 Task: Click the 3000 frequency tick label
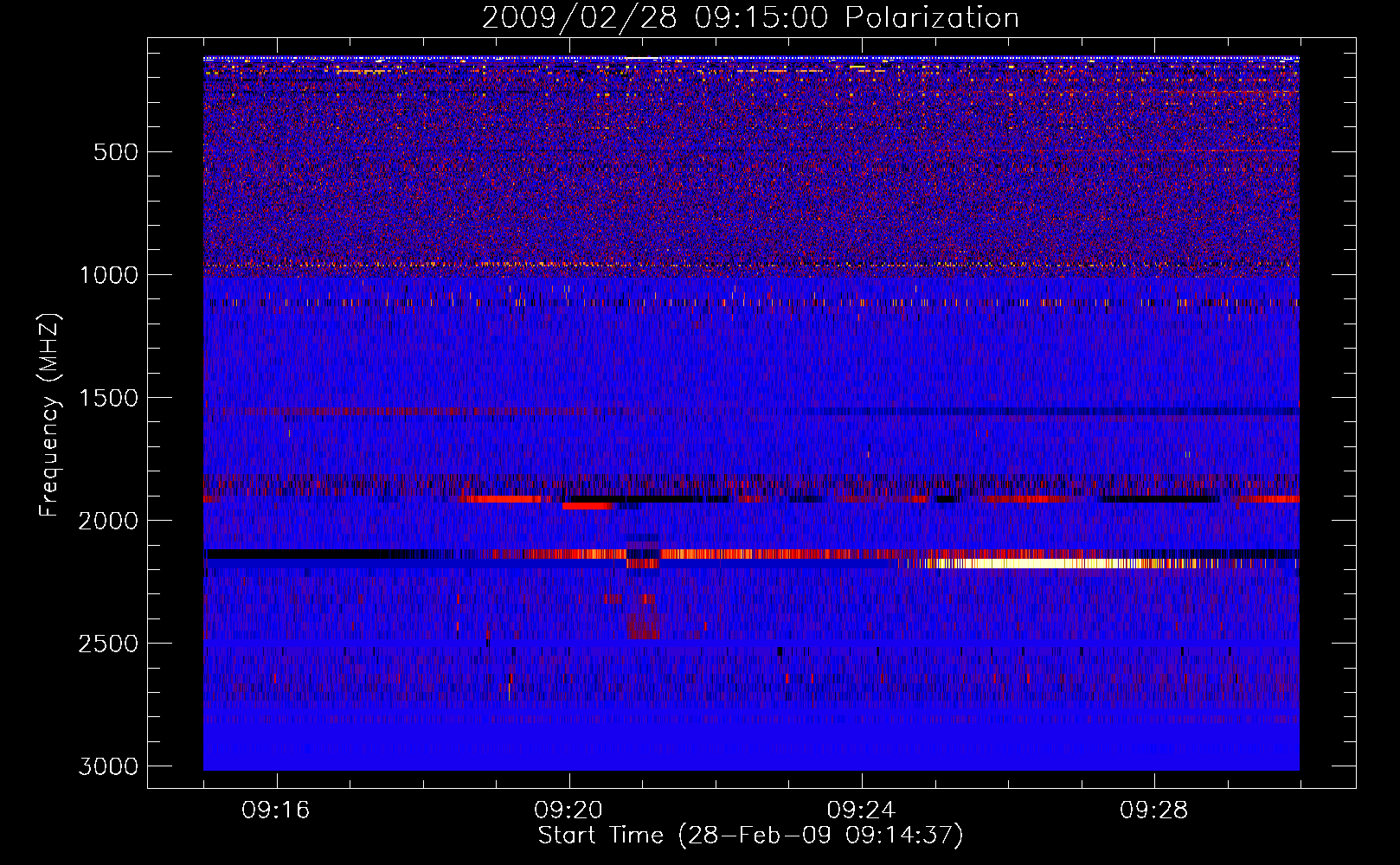point(108,766)
